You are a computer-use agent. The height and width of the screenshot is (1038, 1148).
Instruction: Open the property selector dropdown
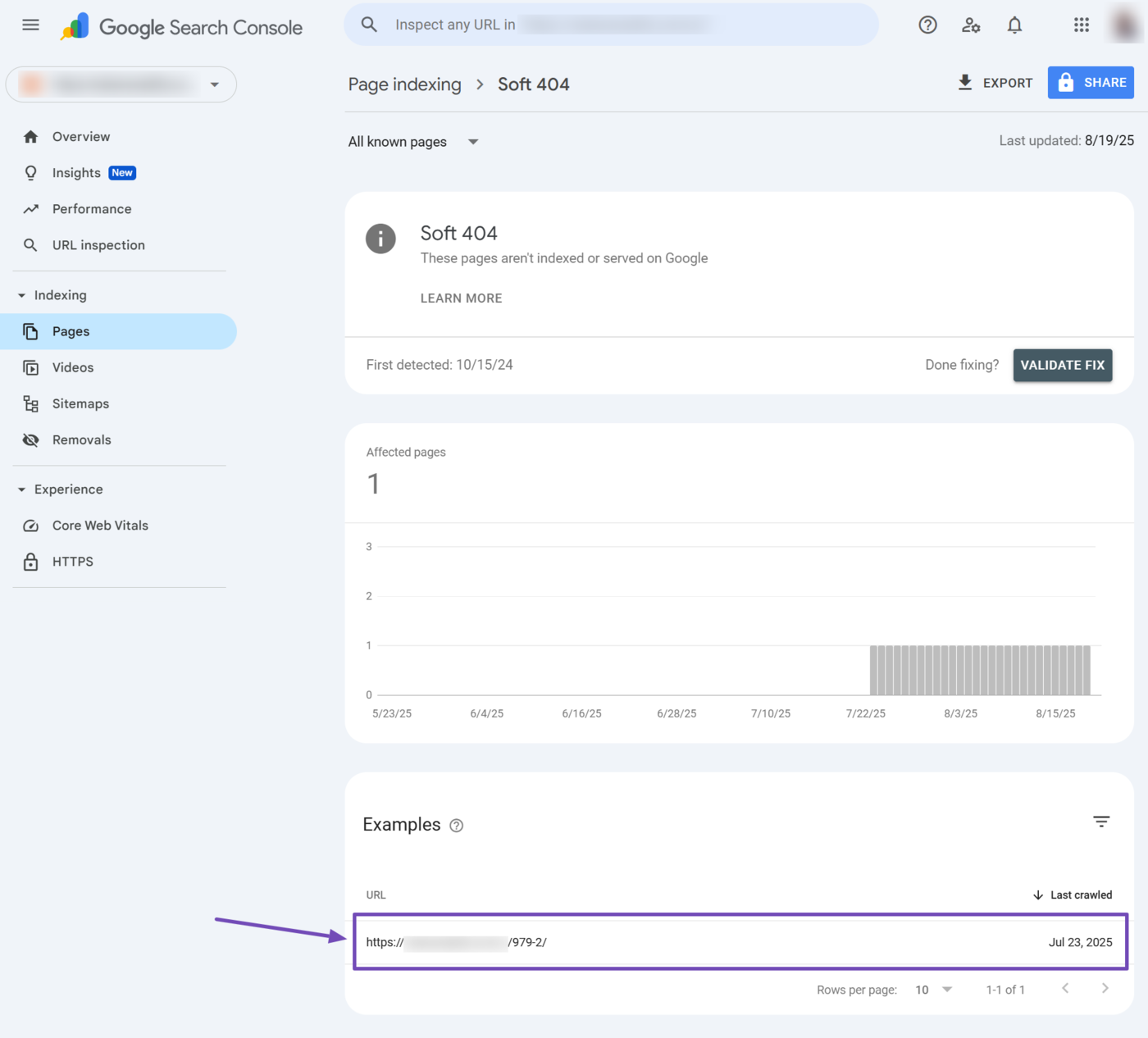121,84
